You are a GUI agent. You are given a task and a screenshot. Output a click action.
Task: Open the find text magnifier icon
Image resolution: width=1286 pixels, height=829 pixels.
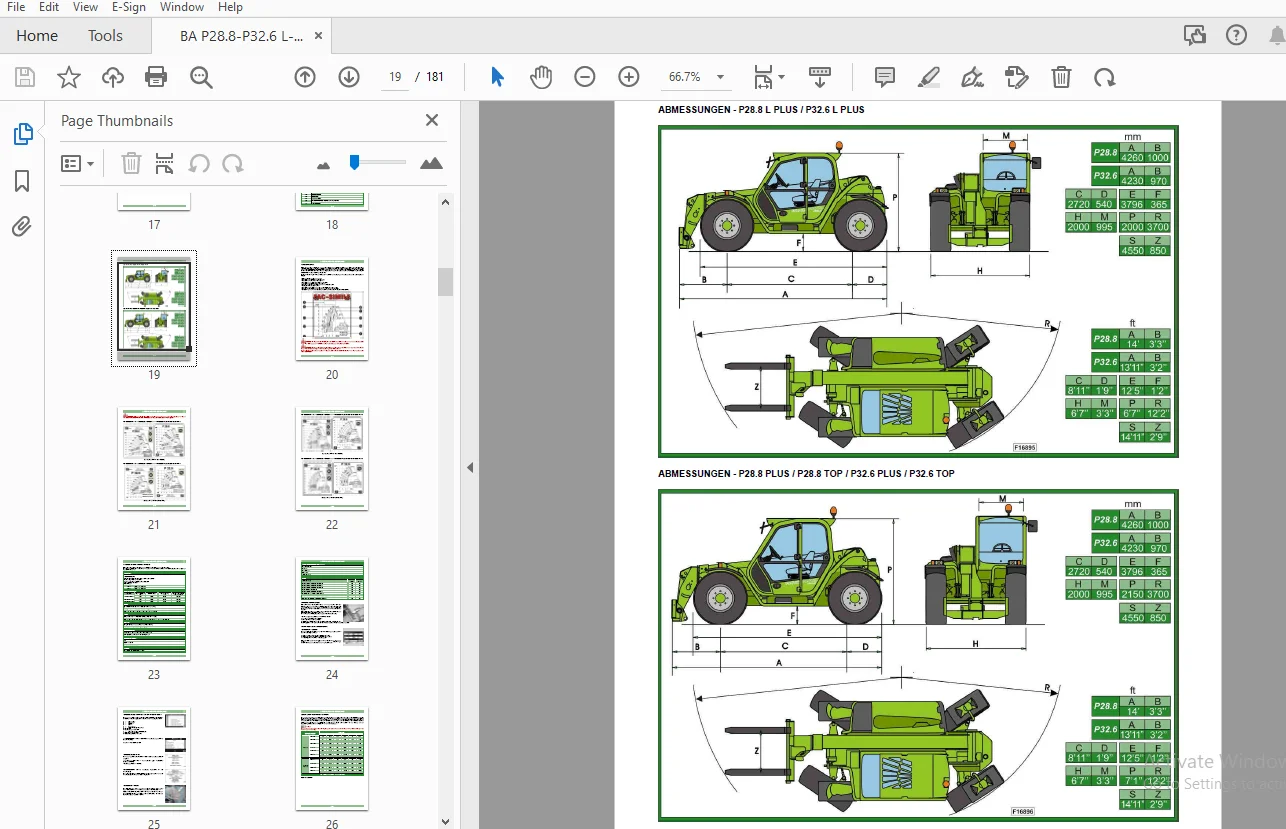201,77
